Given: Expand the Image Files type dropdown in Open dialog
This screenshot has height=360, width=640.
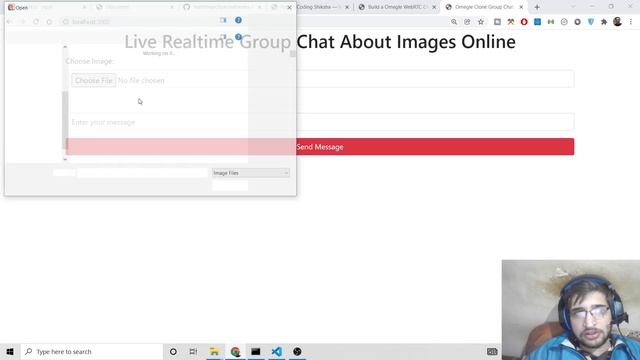Looking at the screenshot, I should [251, 173].
